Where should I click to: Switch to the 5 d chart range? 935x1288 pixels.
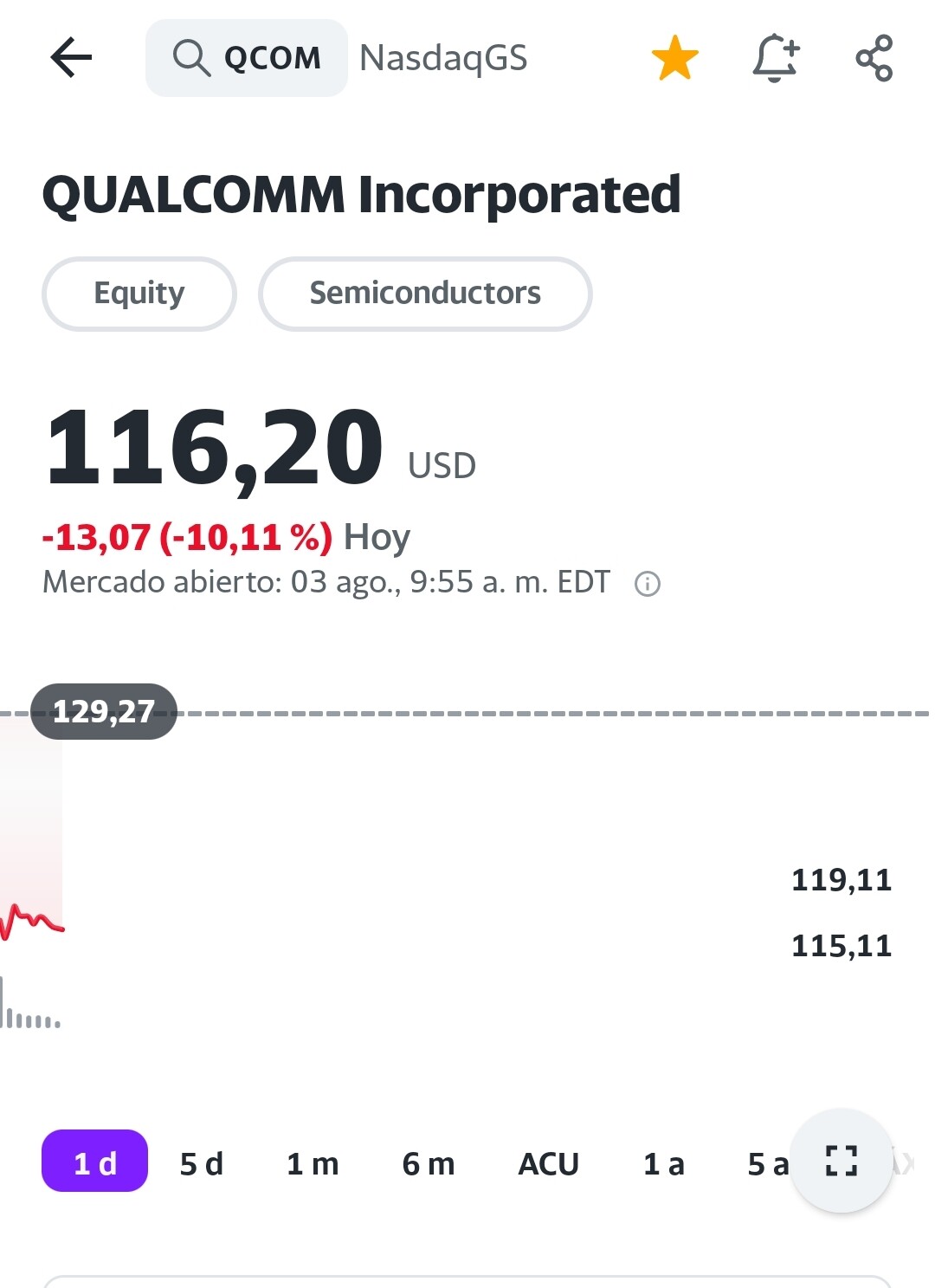[x=202, y=1163]
